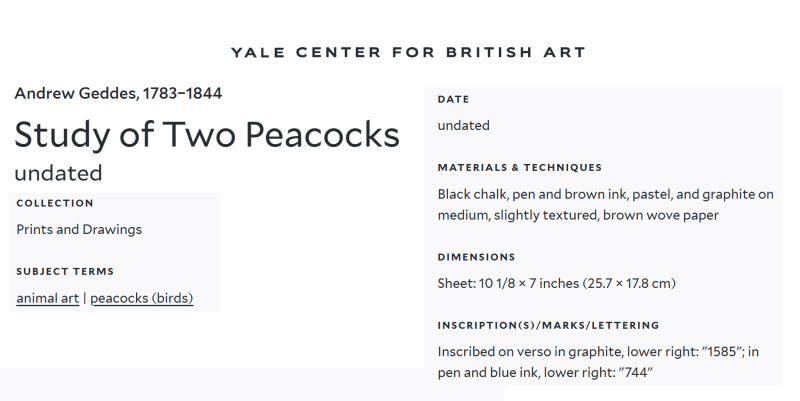Click 'undated' subtitle beneath the artwork title
The height and width of the screenshot is (401, 800).
pyautogui.click(x=58, y=173)
